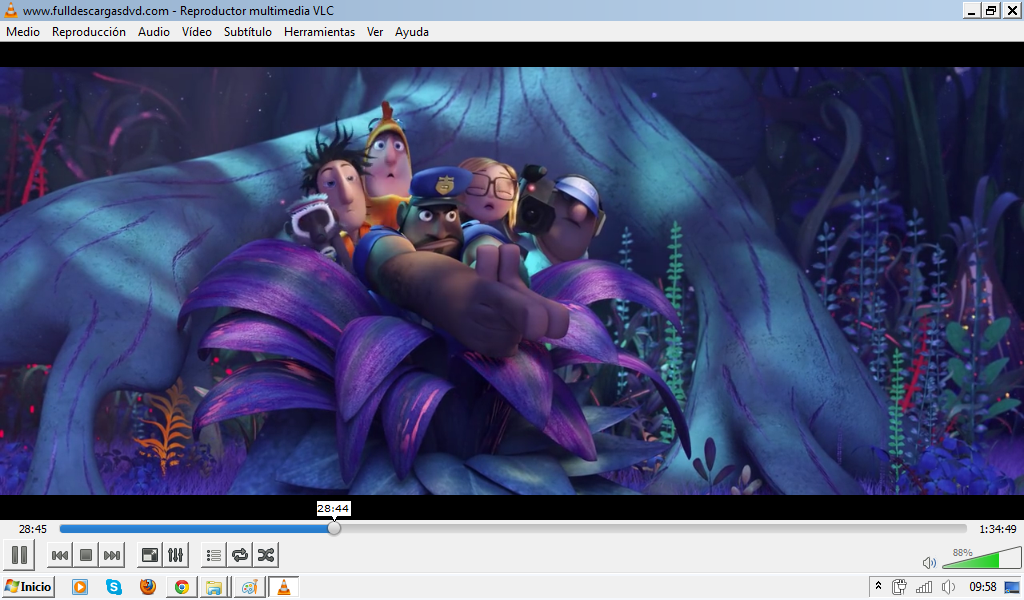Screen dimensions: 1024x600
Task: Skip to the next media item
Action: click(x=112, y=555)
